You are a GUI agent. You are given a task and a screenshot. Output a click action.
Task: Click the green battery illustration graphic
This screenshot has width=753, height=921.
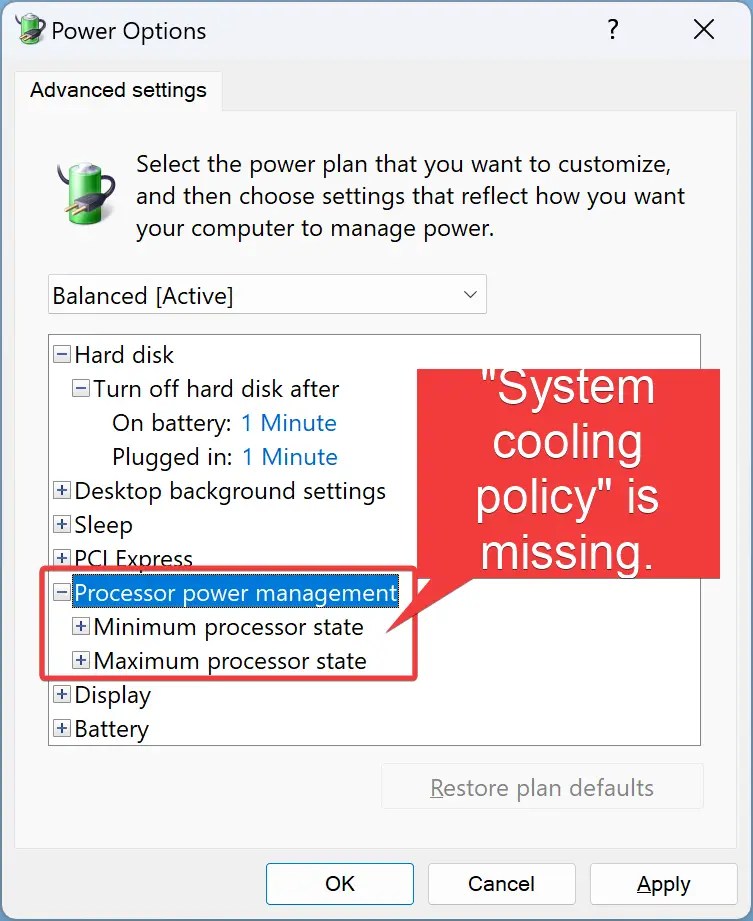[85, 190]
